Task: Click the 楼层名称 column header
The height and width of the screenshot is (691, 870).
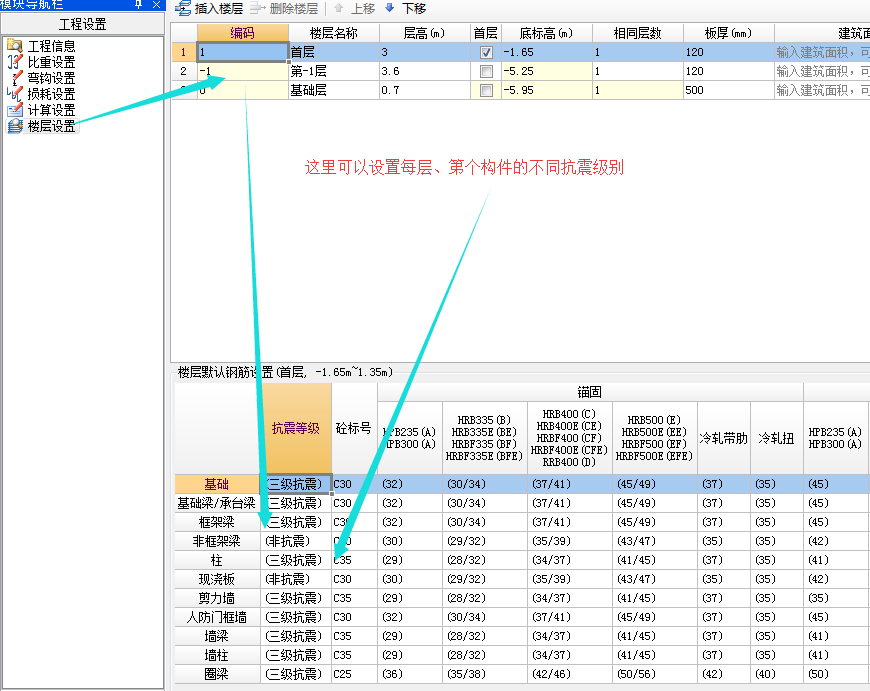Action: coord(333,33)
